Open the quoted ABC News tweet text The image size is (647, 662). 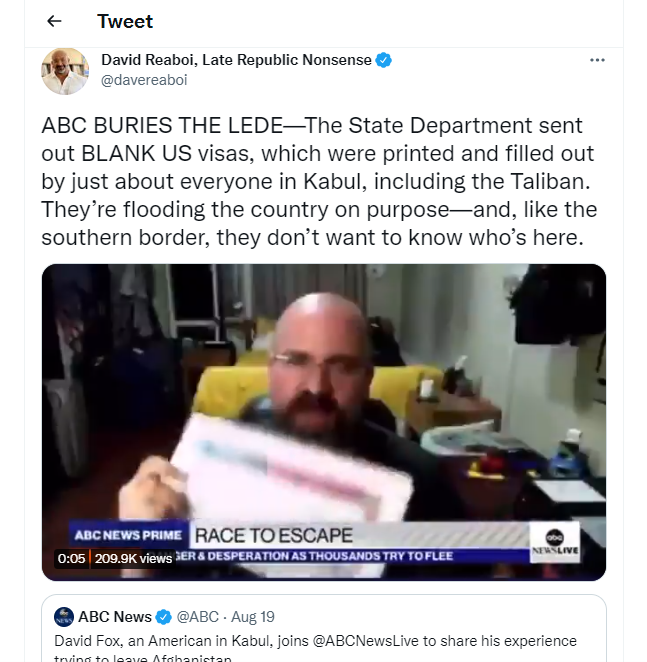coord(315,648)
